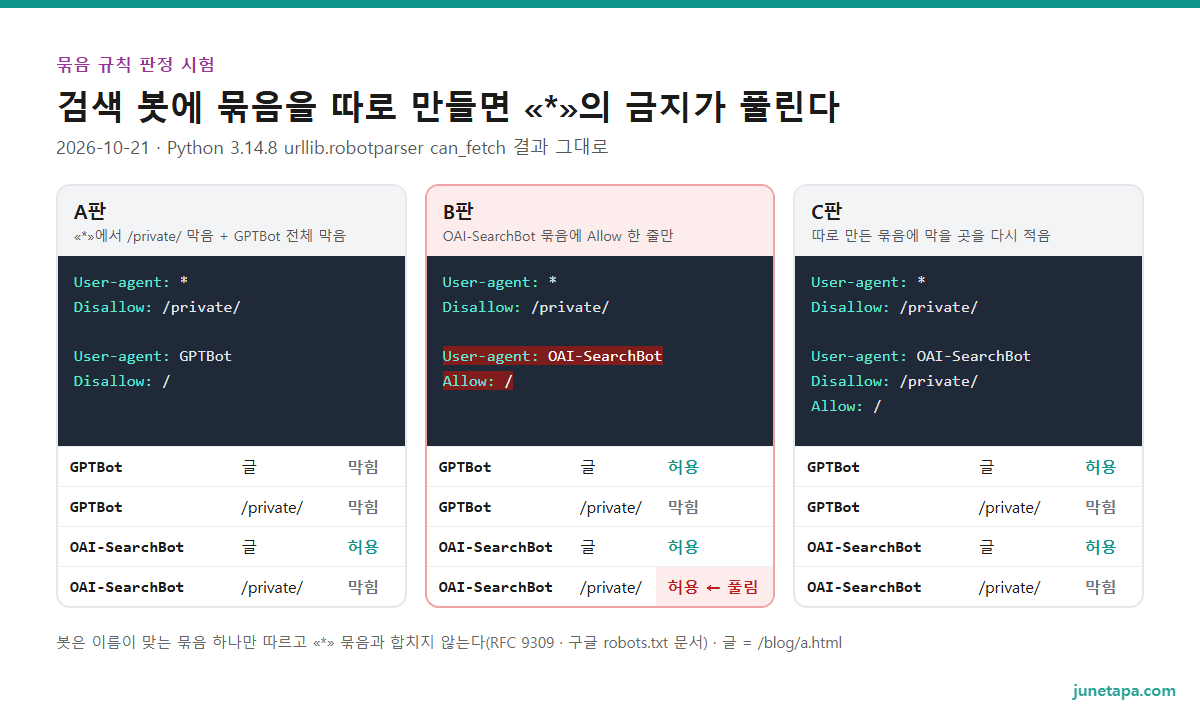Click 'User-agent: *' line in C판 code
This screenshot has height=718, width=1200.
click(x=868, y=282)
